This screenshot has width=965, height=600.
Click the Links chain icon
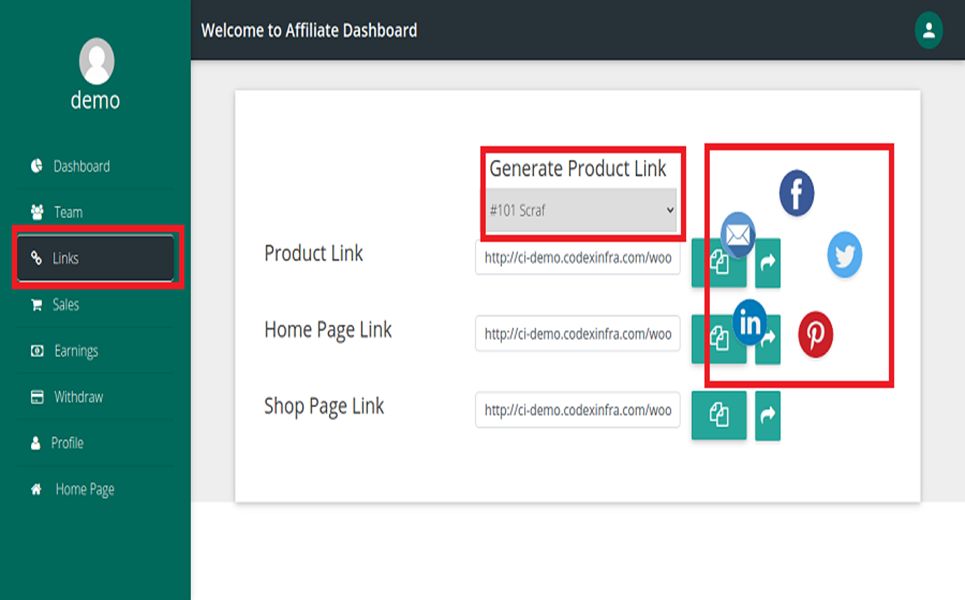pyautogui.click(x=36, y=258)
